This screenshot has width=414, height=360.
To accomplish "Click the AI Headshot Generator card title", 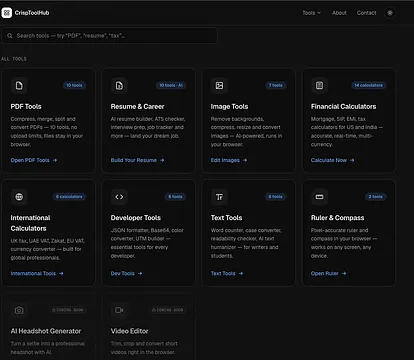I will coord(46,331).
